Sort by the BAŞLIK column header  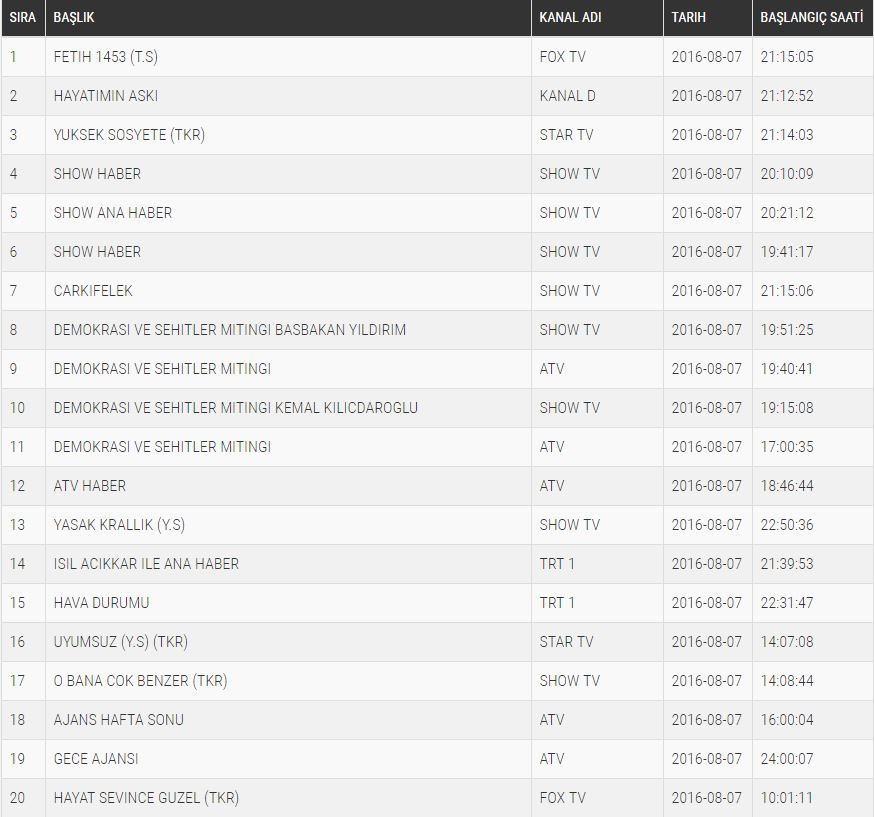(x=75, y=18)
